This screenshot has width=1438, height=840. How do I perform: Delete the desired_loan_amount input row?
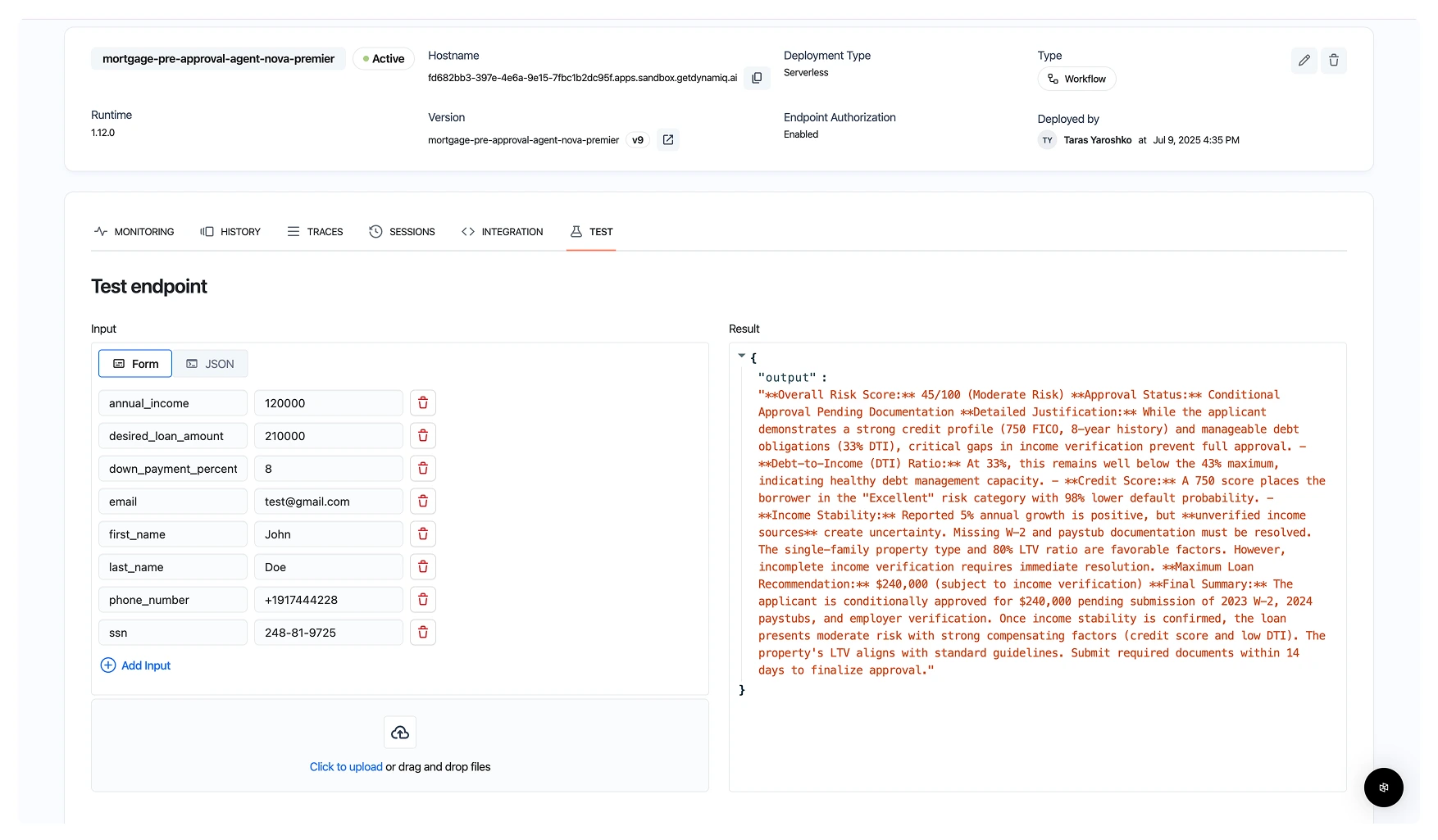point(423,436)
